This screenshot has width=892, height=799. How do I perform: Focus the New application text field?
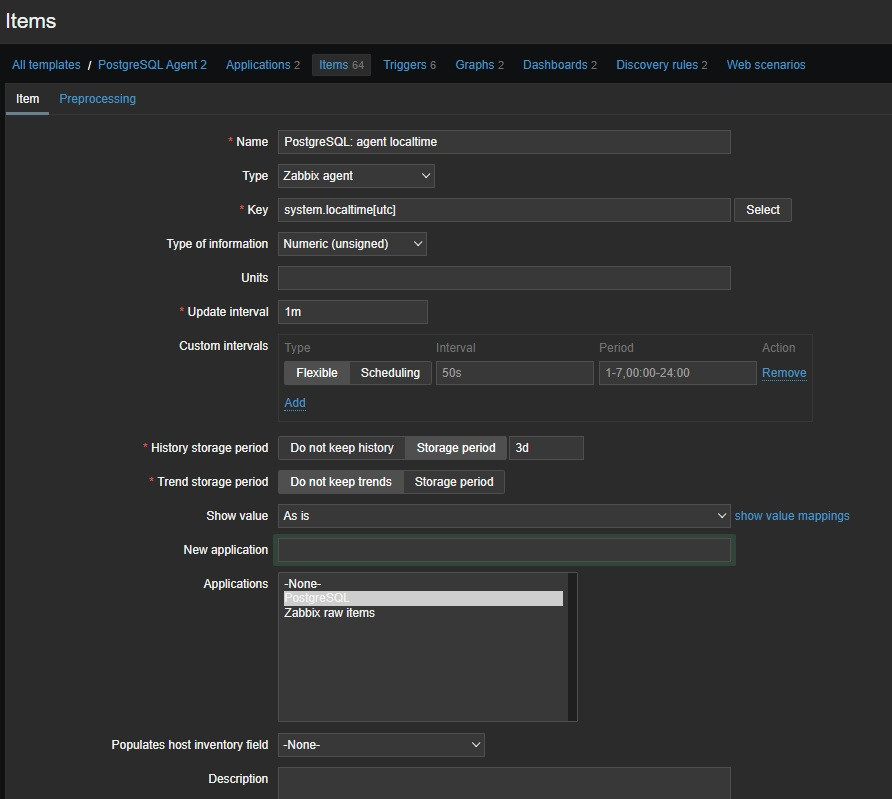pyautogui.click(x=504, y=550)
